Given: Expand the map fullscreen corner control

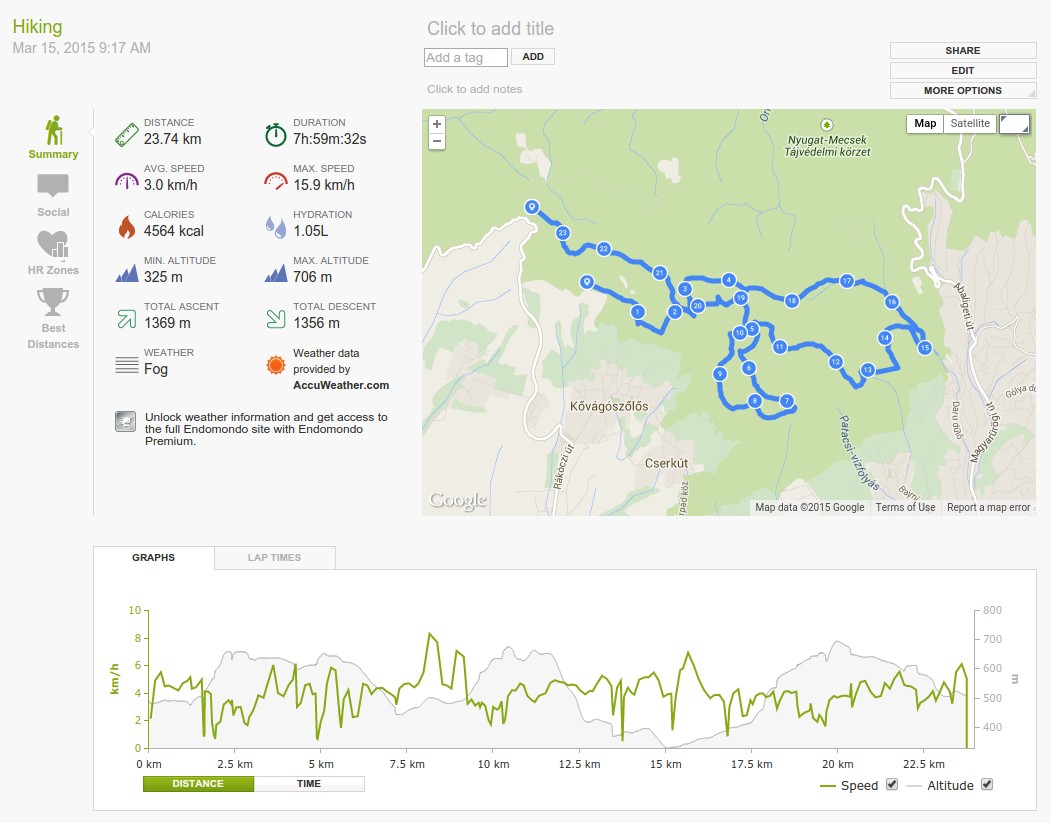Looking at the screenshot, I should coord(1014,124).
